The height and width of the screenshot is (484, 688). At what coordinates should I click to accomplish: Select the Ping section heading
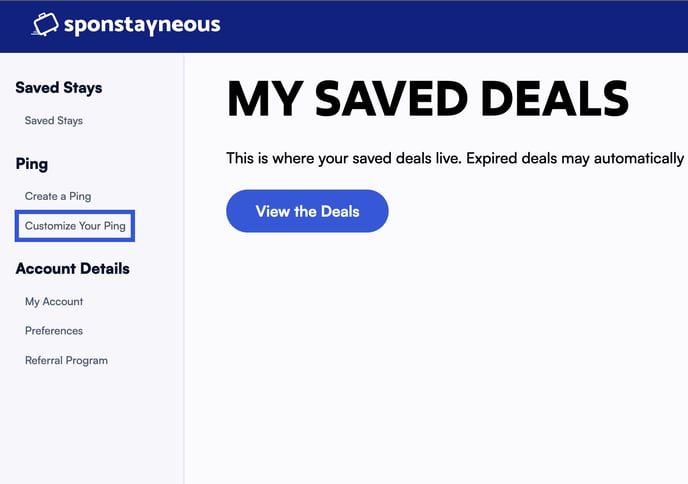pyautogui.click(x=32, y=164)
